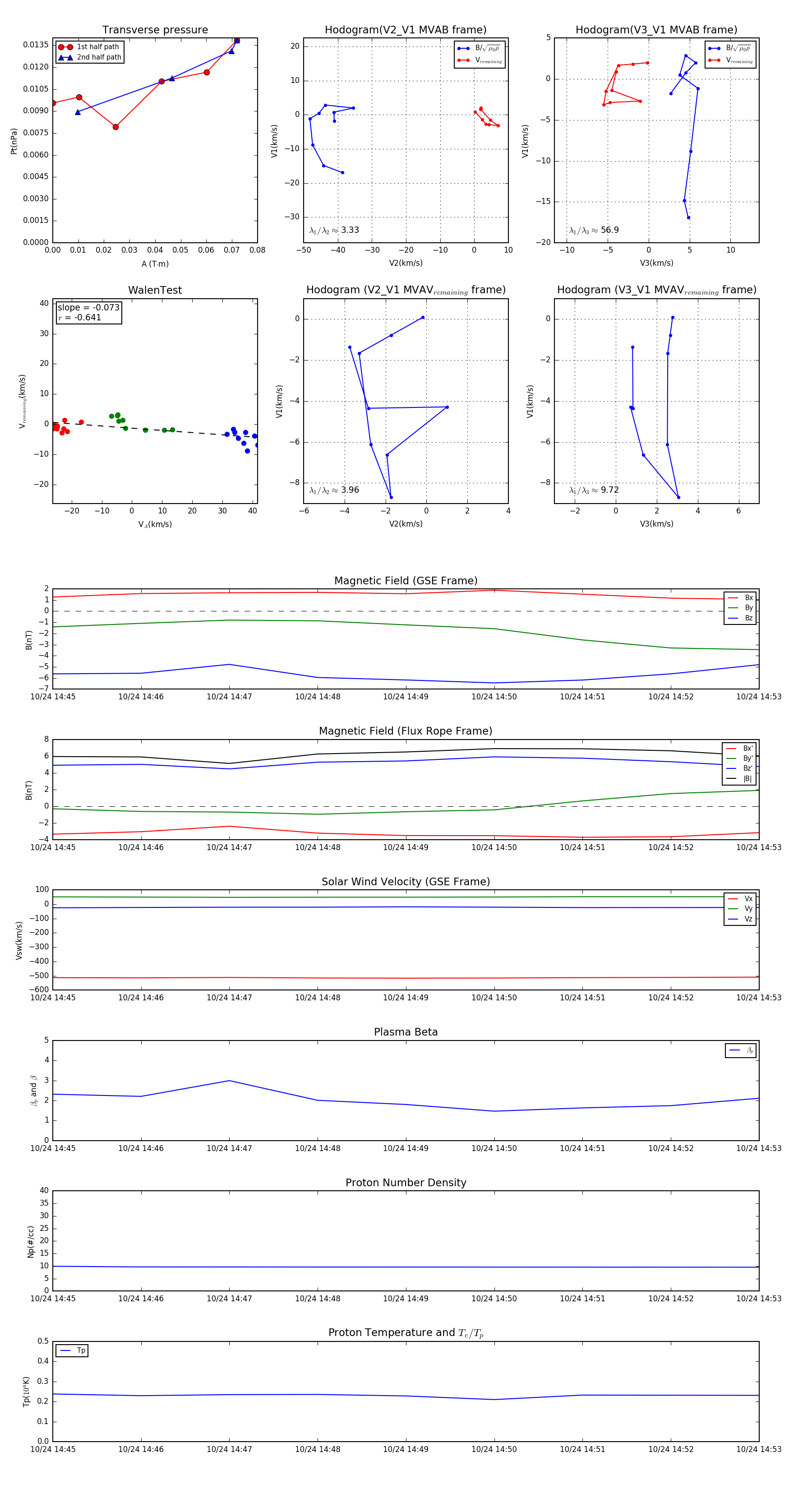Click the "Plasma Beta" plot title
Screen dimensions: 812x1489
pyautogui.click(x=406, y=1032)
